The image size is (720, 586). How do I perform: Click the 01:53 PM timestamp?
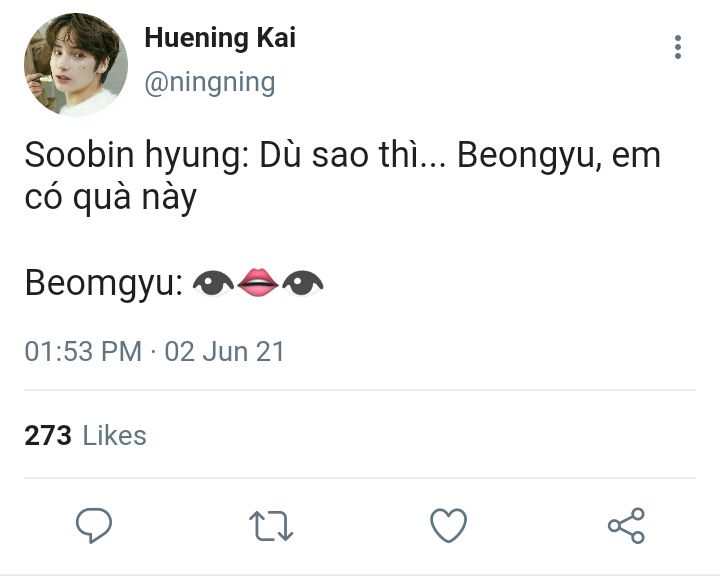[83, 352]
